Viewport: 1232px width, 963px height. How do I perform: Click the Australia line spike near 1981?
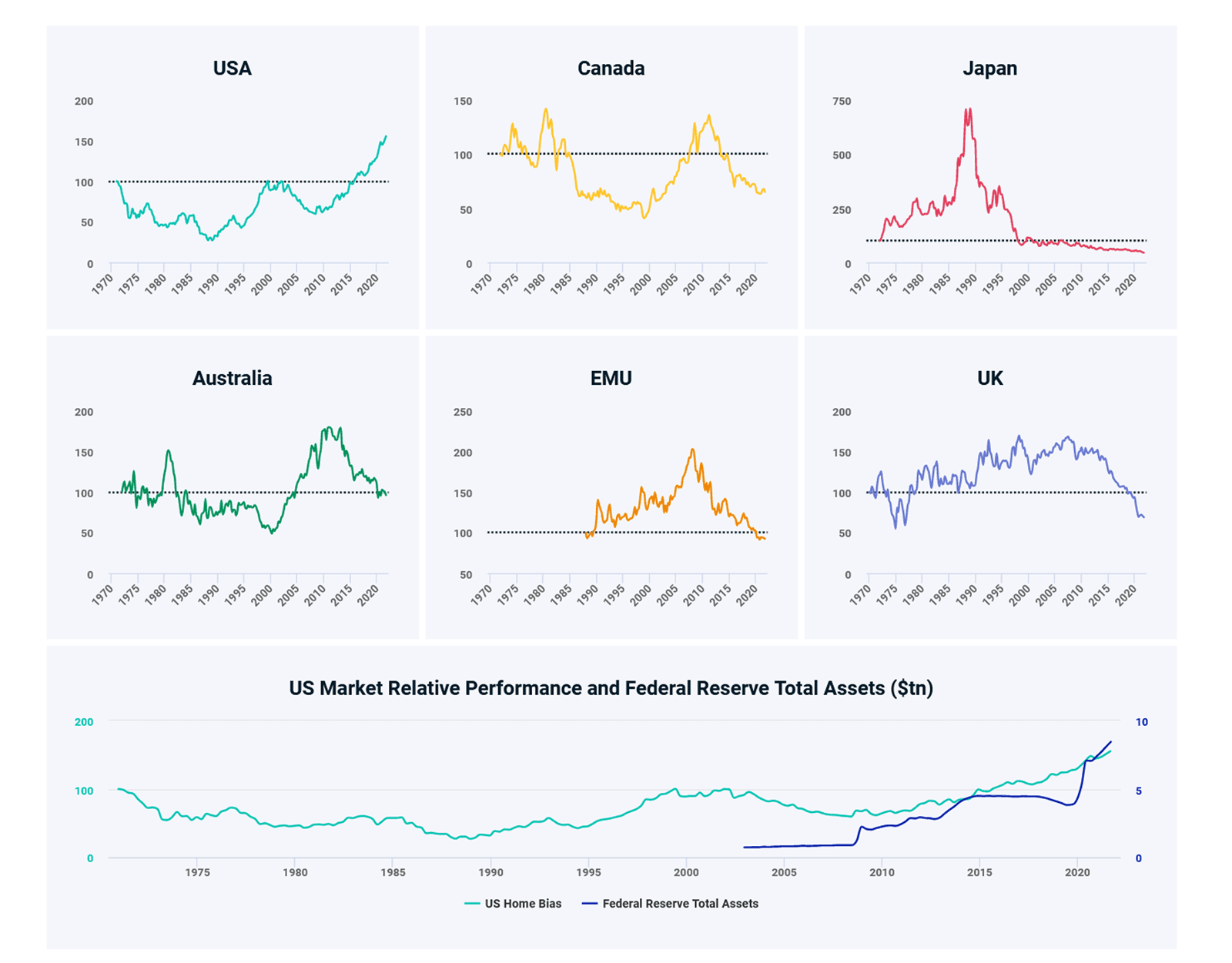coord(169,452)
